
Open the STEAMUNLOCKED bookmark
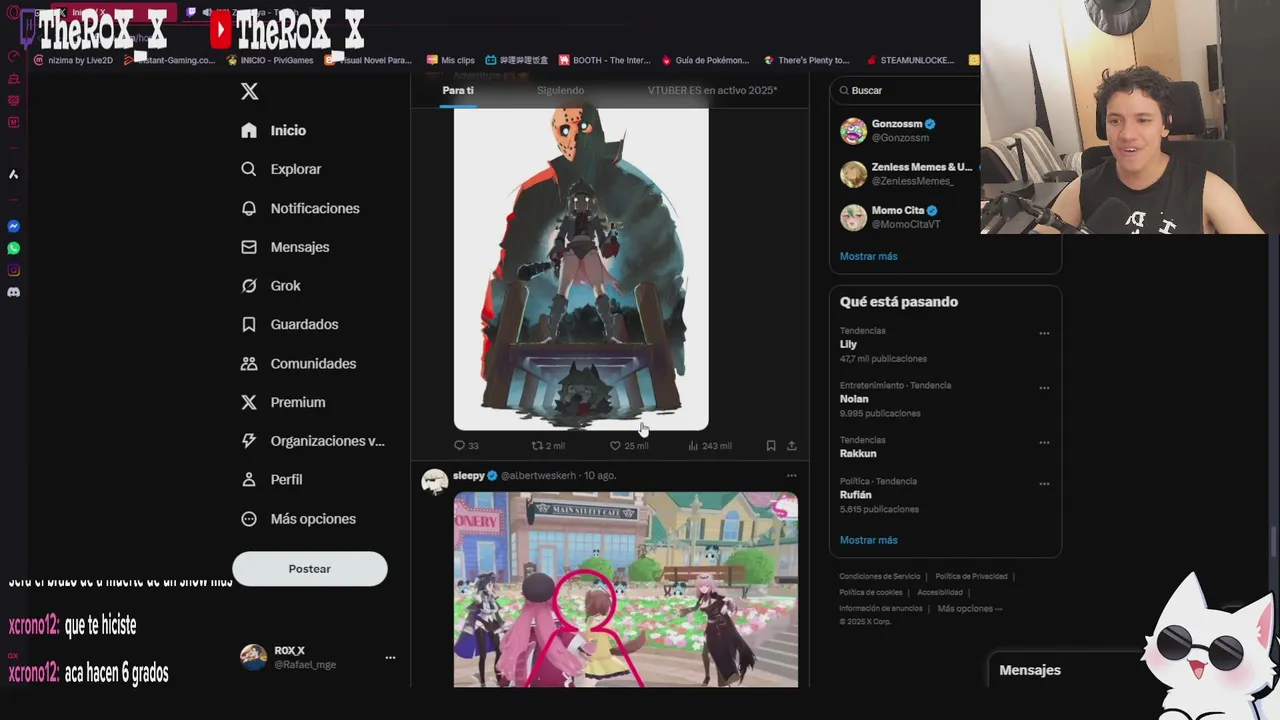(x=910, y=60)
